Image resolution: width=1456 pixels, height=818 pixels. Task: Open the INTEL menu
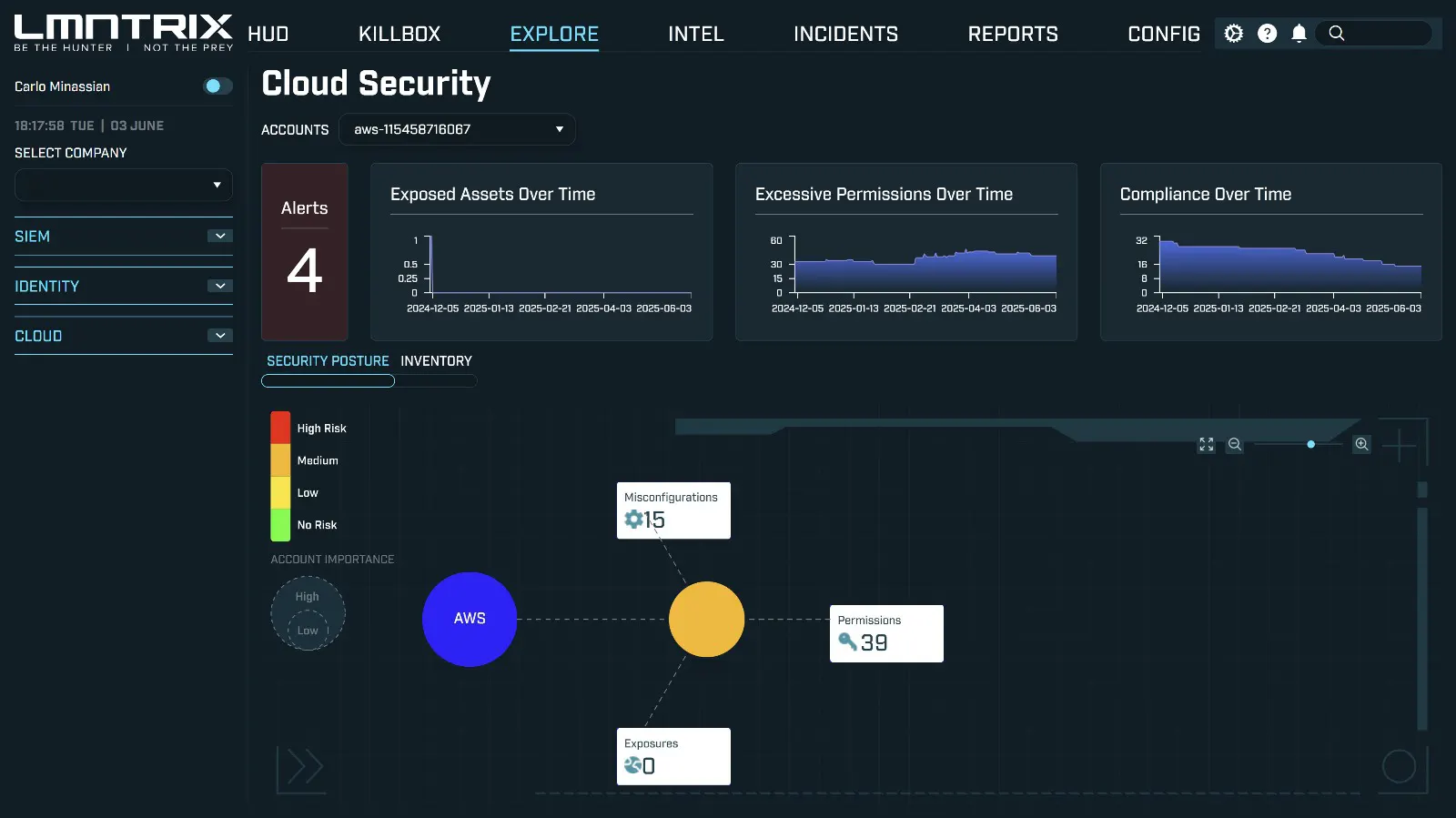tap(696, 34)
